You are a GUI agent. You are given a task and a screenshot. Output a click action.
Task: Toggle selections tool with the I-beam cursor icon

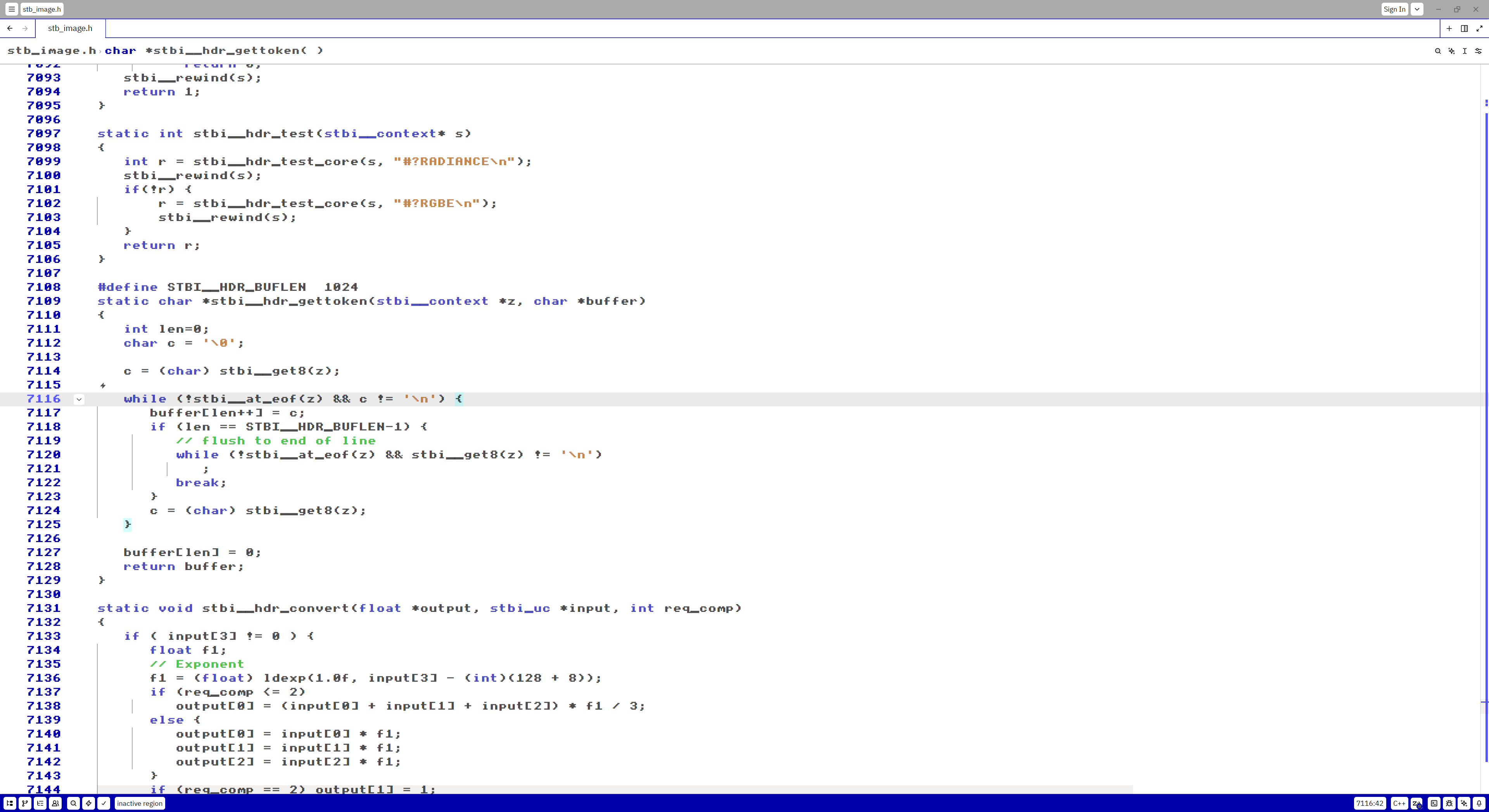point(1465,51)
